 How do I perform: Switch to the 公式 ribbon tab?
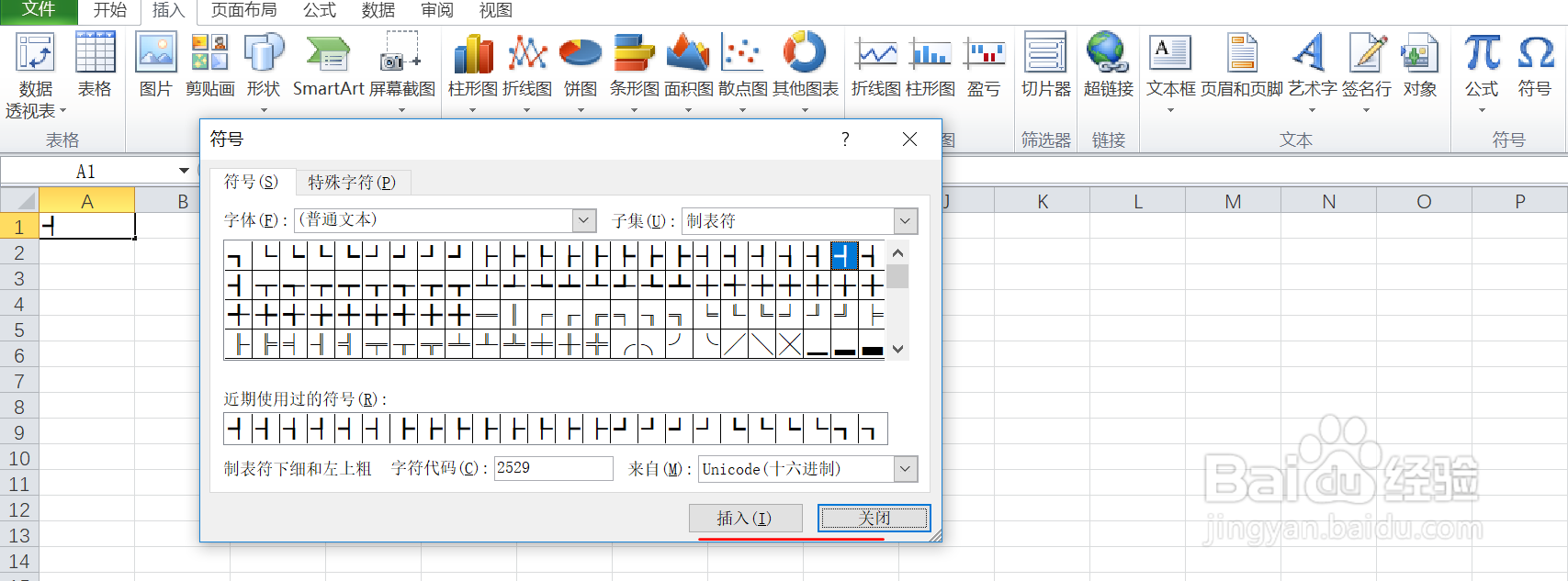pyautogui.click(x=320, y=10)
